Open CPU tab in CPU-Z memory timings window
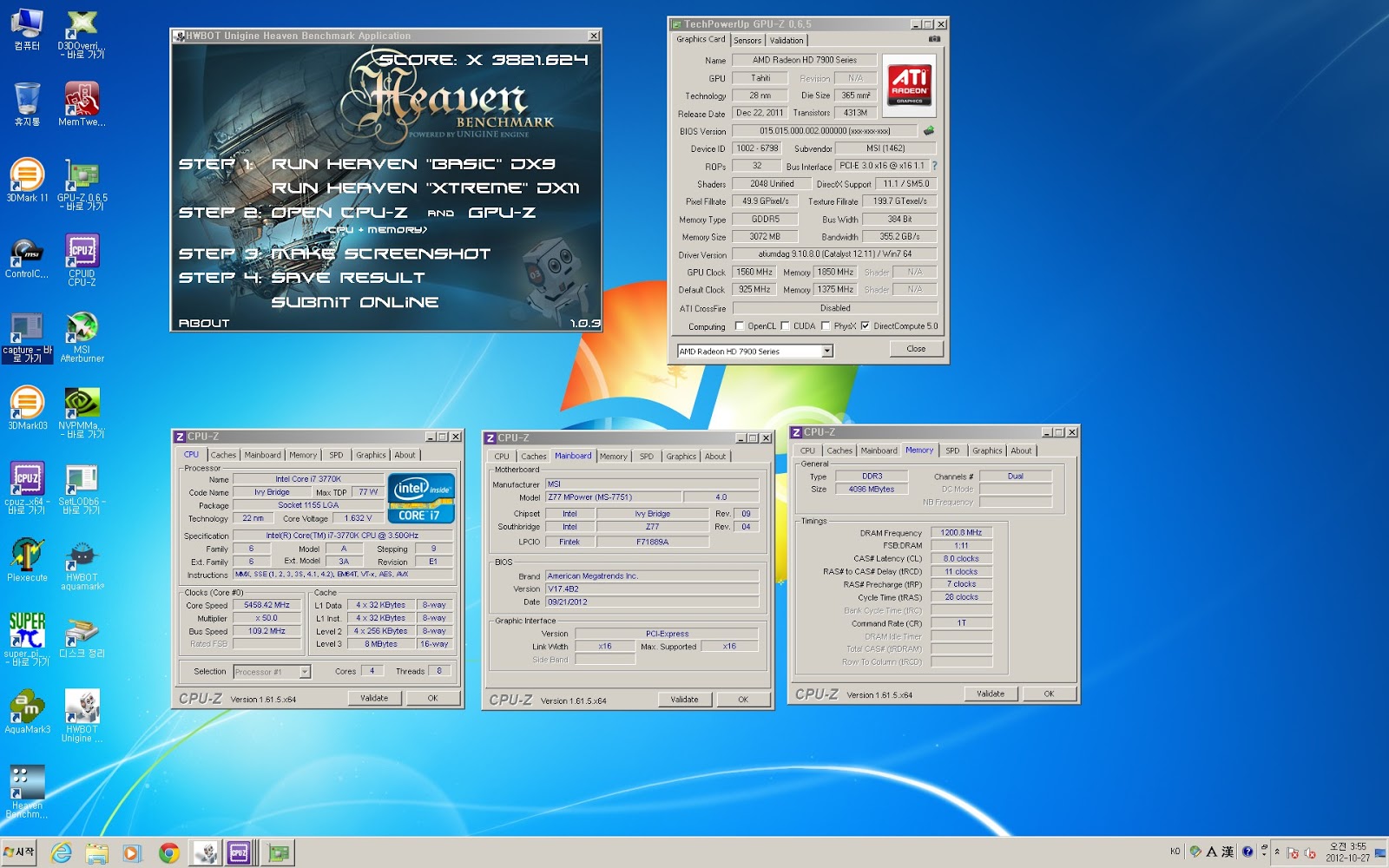Image resolution: width=1389 pixels, height=868 pixels. (x=808, y=451)
